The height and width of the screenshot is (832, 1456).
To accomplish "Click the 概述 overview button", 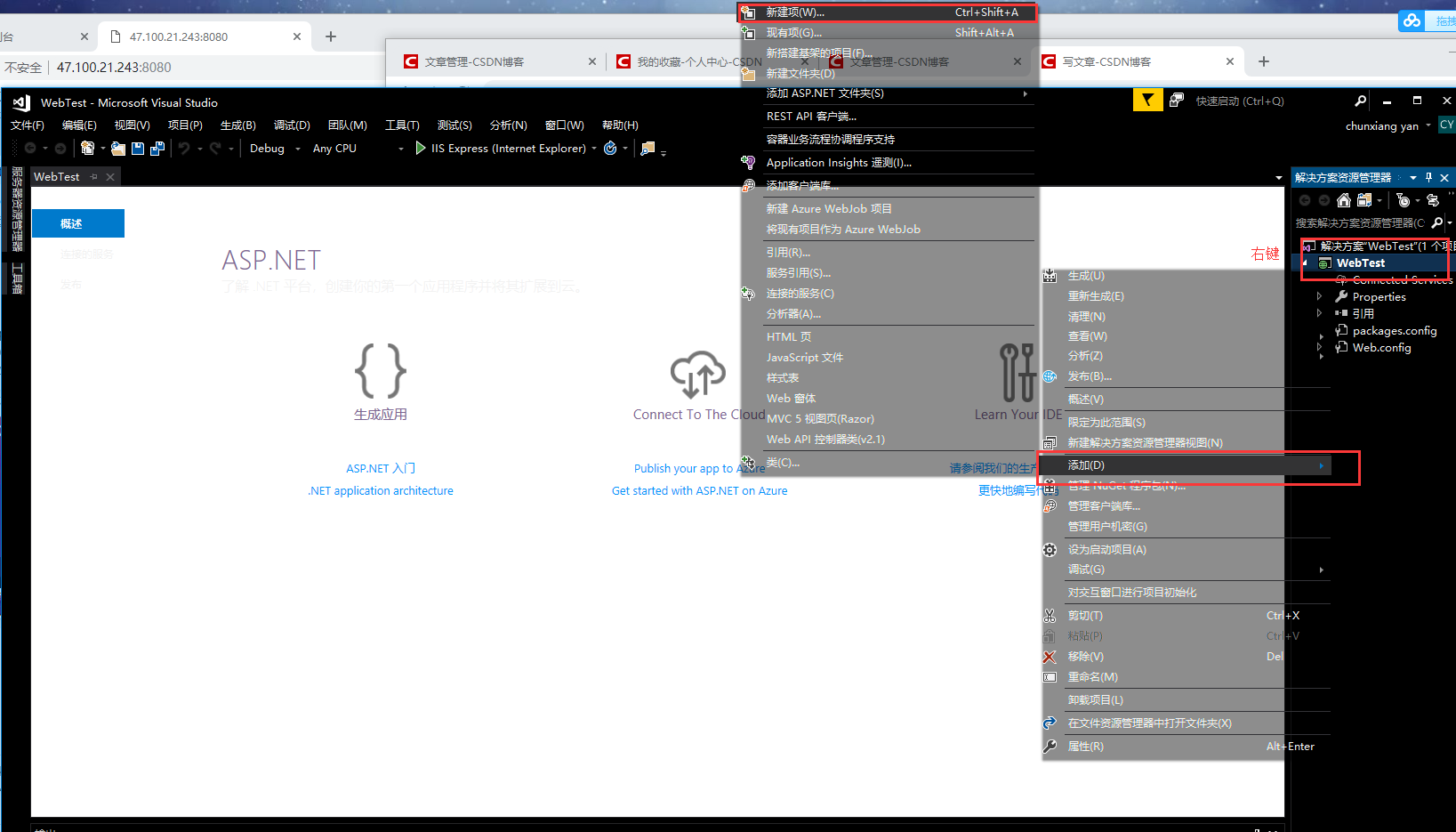I will tap(78, 223).
